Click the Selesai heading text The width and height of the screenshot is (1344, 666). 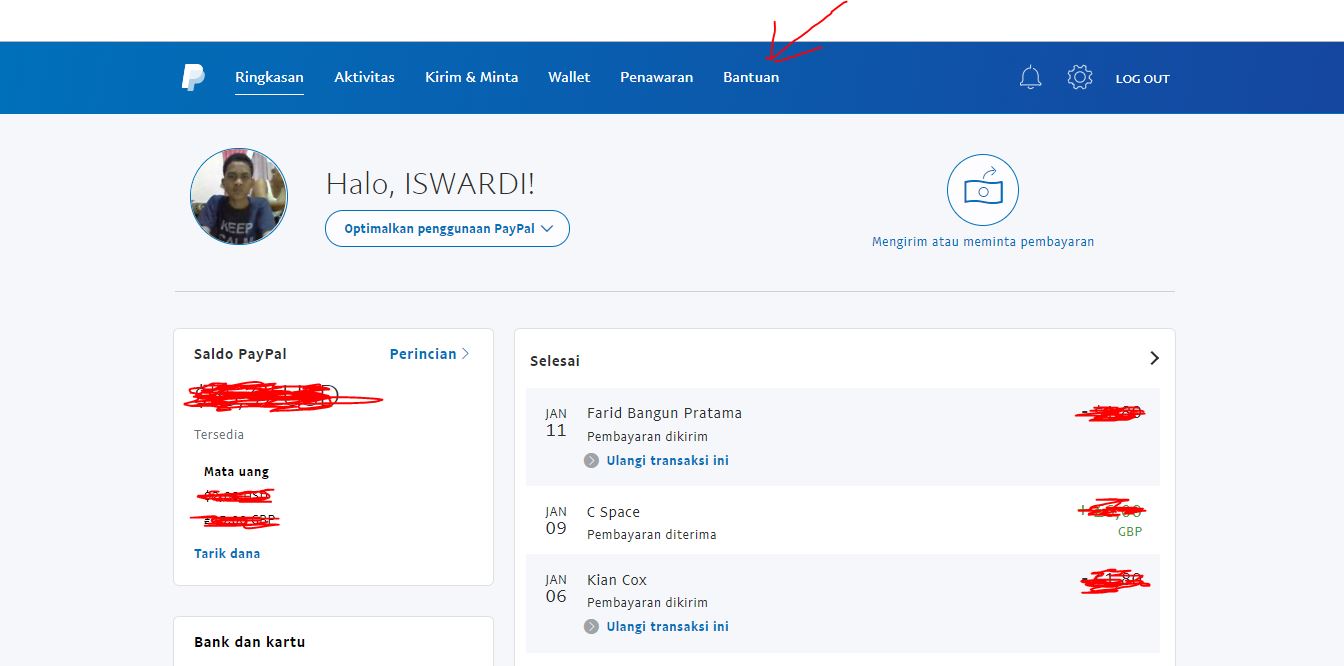(x=555, y=361)
